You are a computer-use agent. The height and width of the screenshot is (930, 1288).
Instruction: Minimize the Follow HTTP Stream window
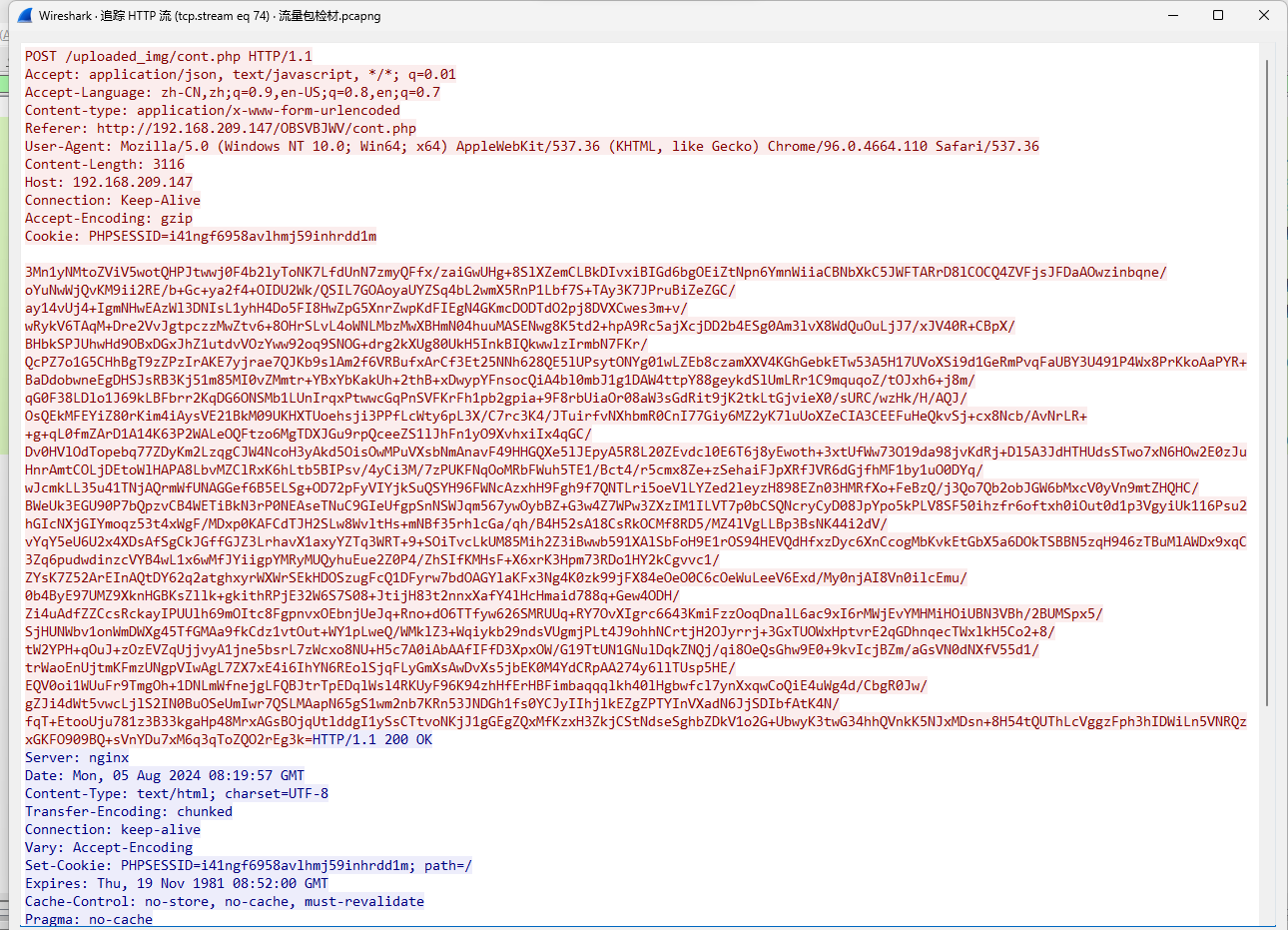click(x=1172, y=15)
